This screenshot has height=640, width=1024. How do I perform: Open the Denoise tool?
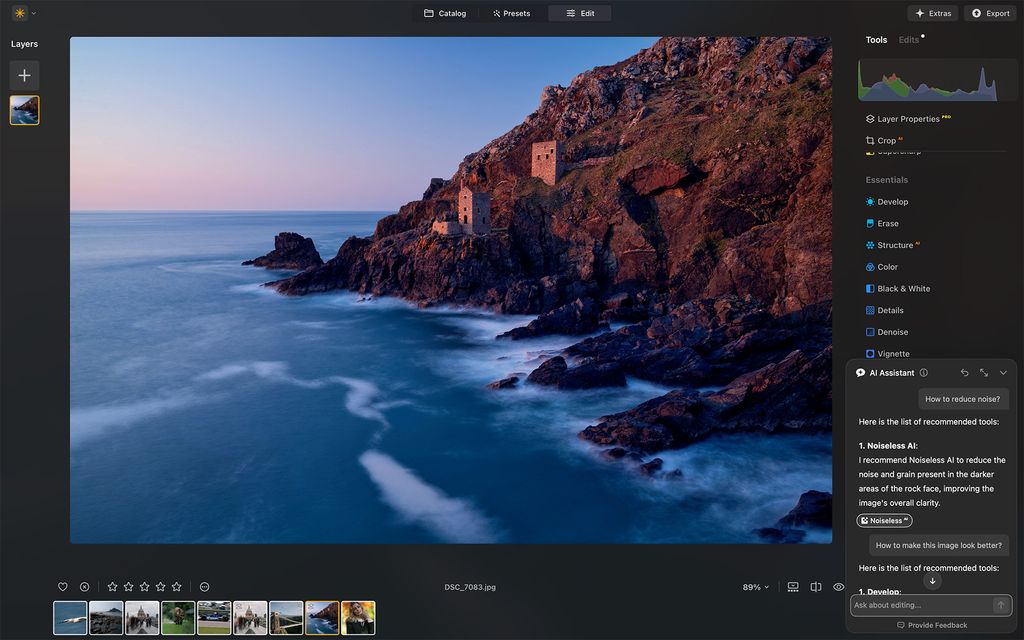[893, 331]
